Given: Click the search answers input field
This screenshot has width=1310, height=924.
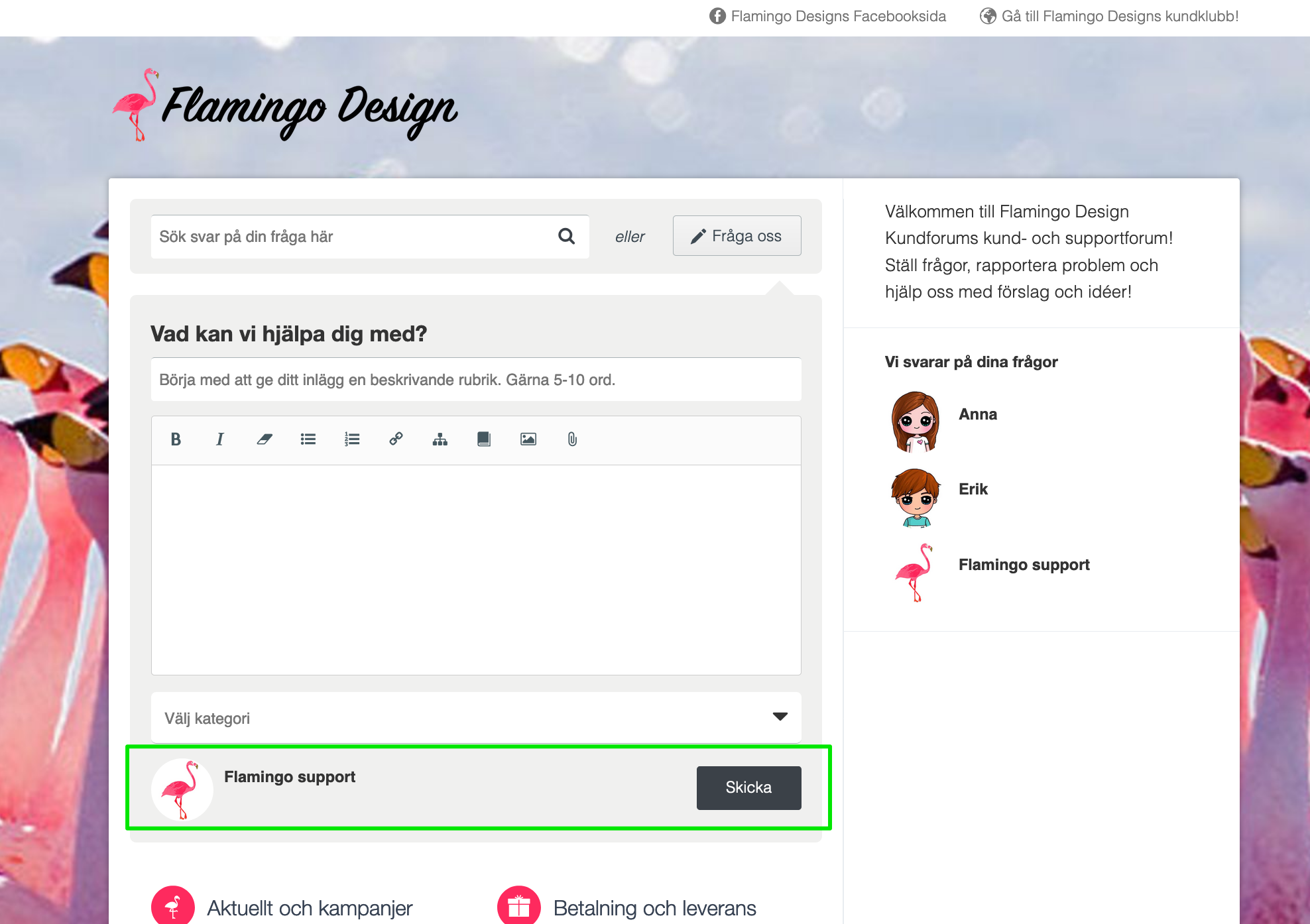Looking at the screenshot, I should 351,237.
